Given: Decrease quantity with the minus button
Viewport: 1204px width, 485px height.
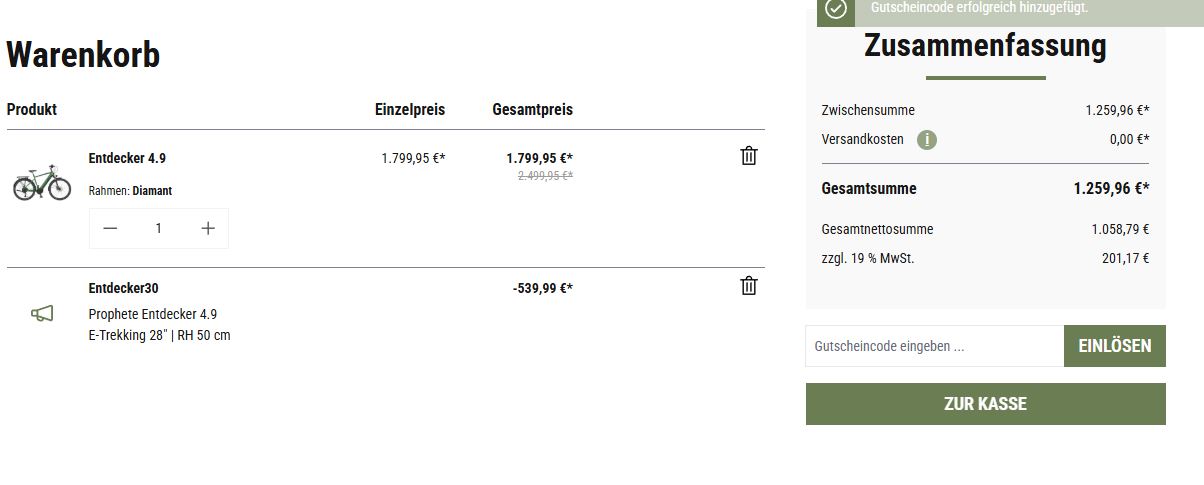Looking at the screenshot, I should tap(111, 228).
